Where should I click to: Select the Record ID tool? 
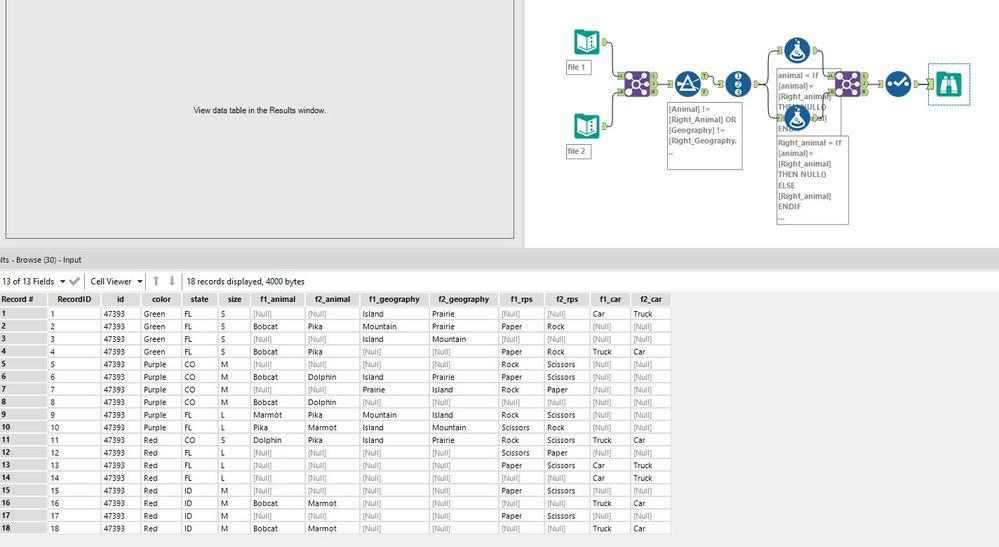click(x=738, y=84)
